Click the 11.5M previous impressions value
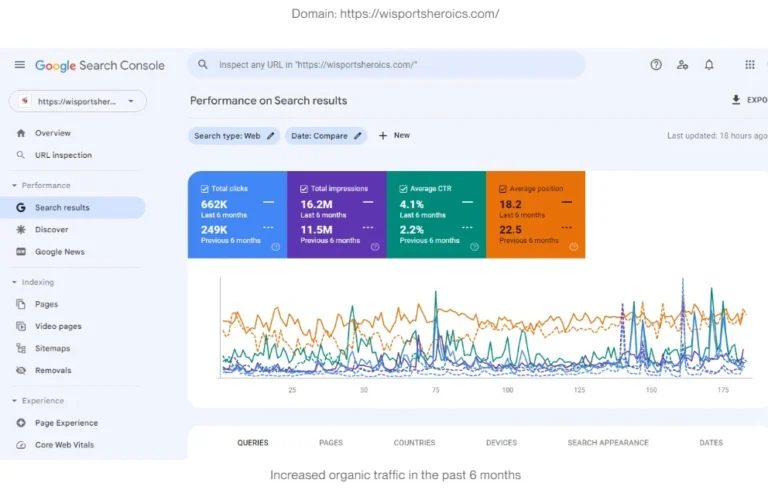 [x=316, y=230]
